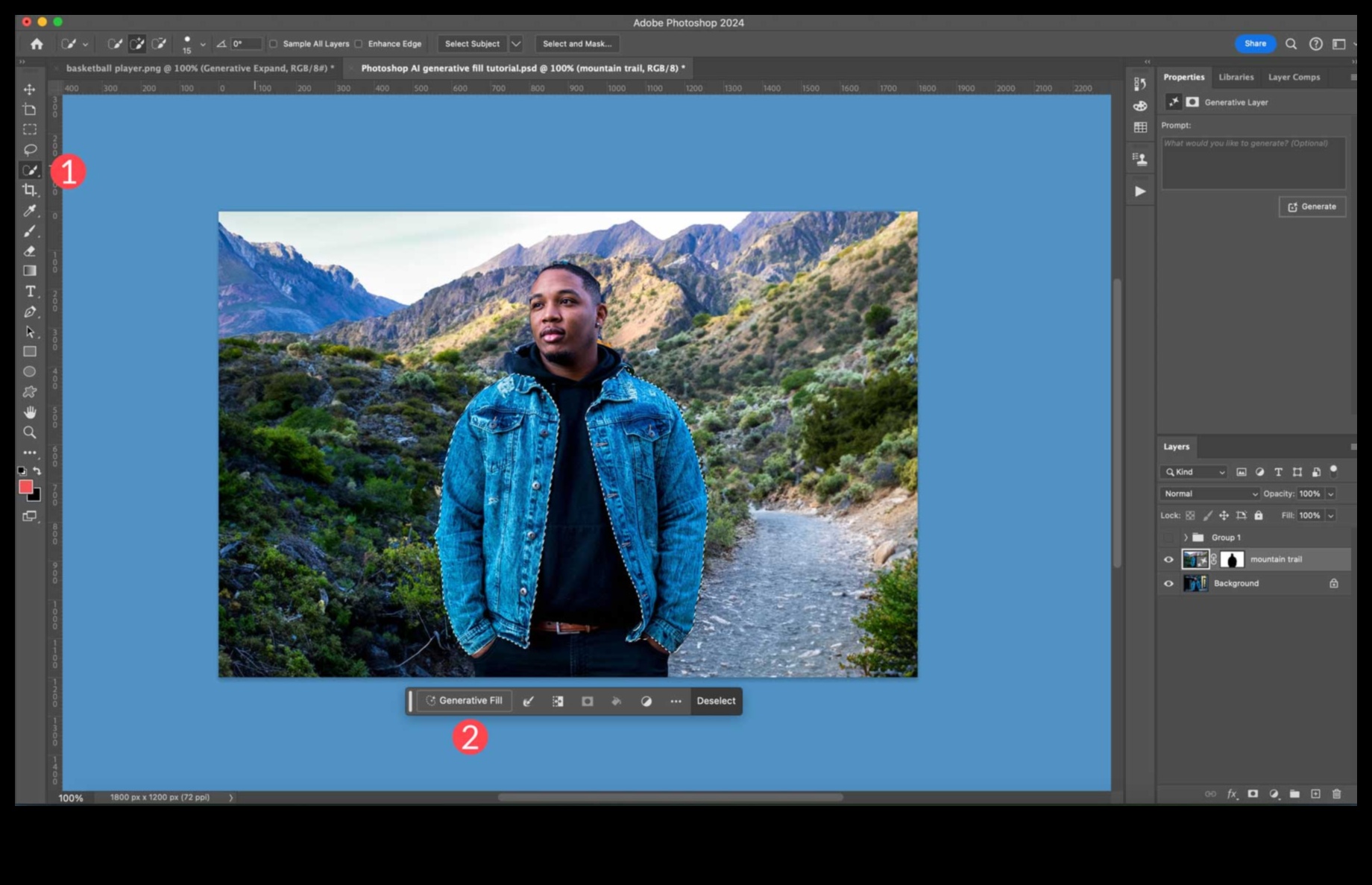Click the Generative Fill button

[463, 701]
